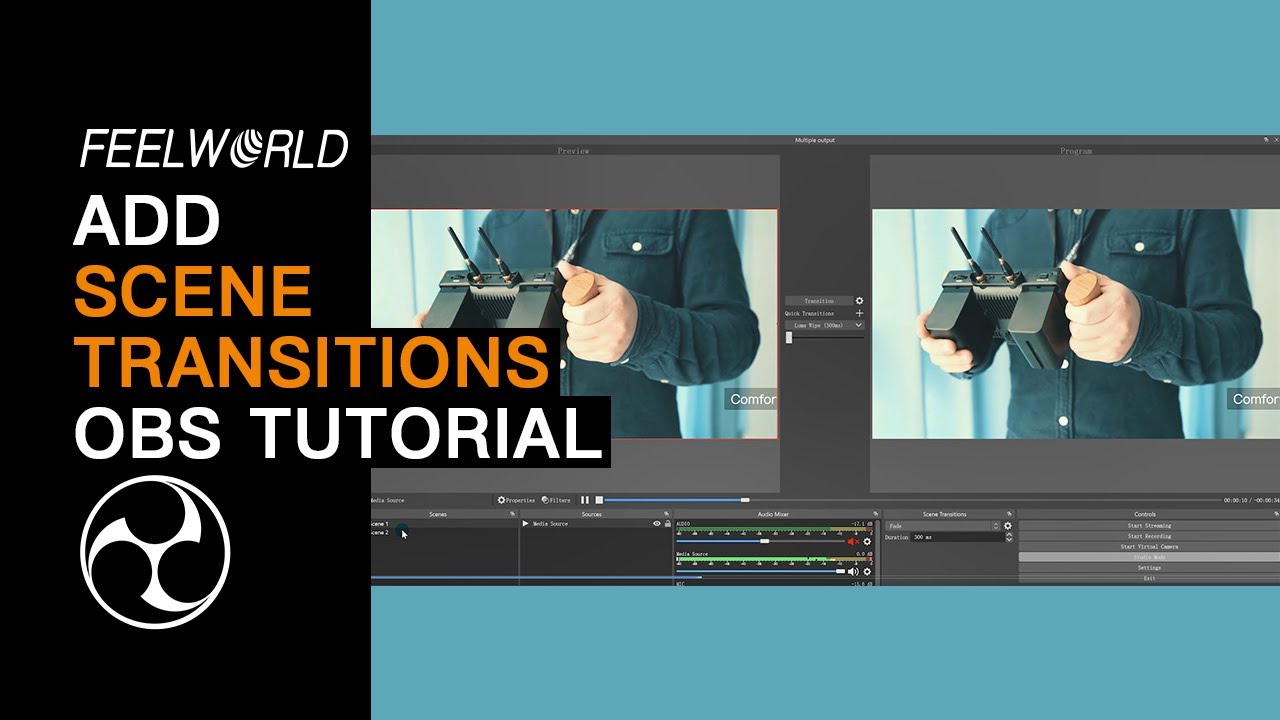This screenshot has height=720, width=1280.
Task: Click the Transition button between previews
Action: (819, 301)
